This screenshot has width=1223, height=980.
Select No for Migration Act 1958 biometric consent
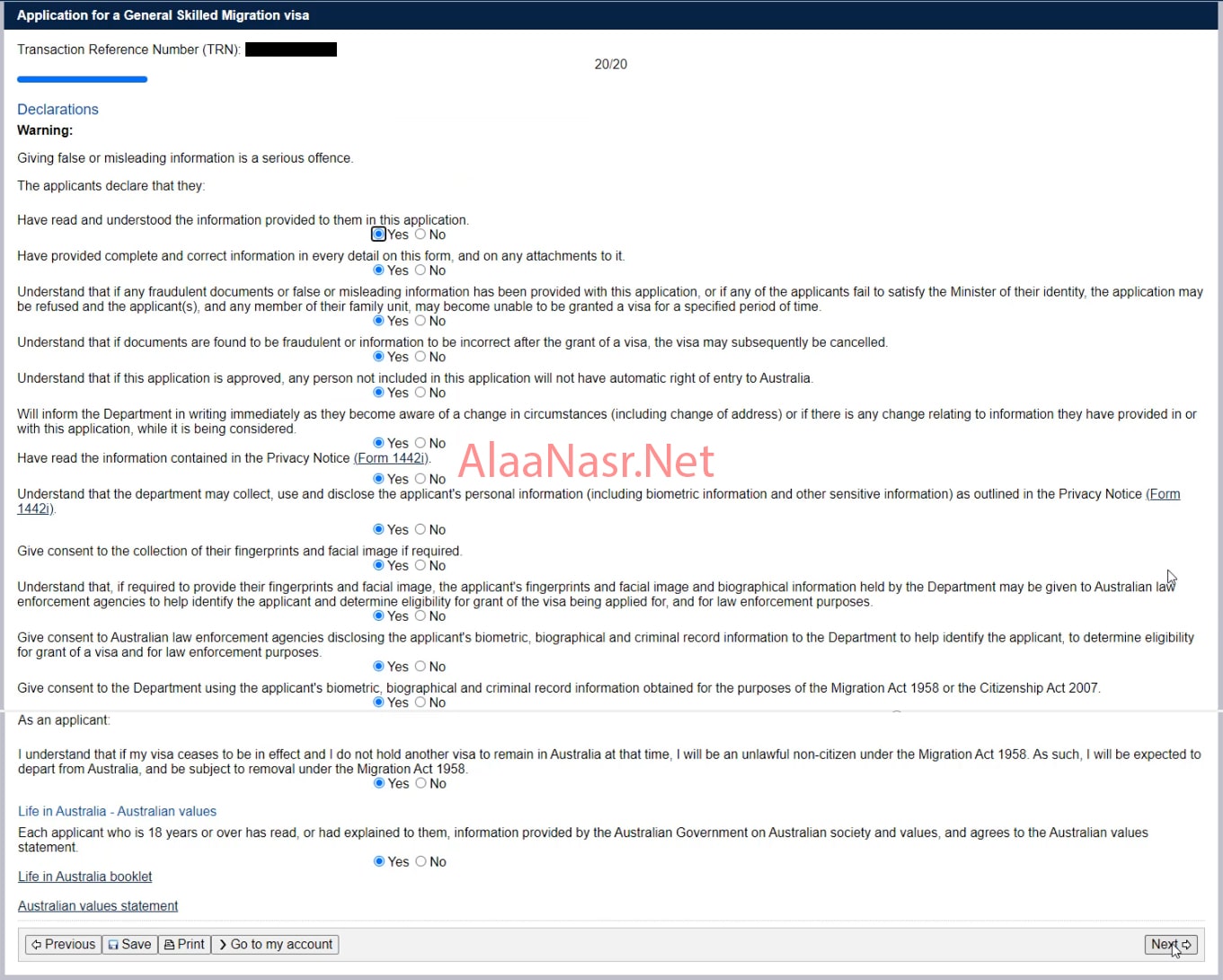coord(421,702)
